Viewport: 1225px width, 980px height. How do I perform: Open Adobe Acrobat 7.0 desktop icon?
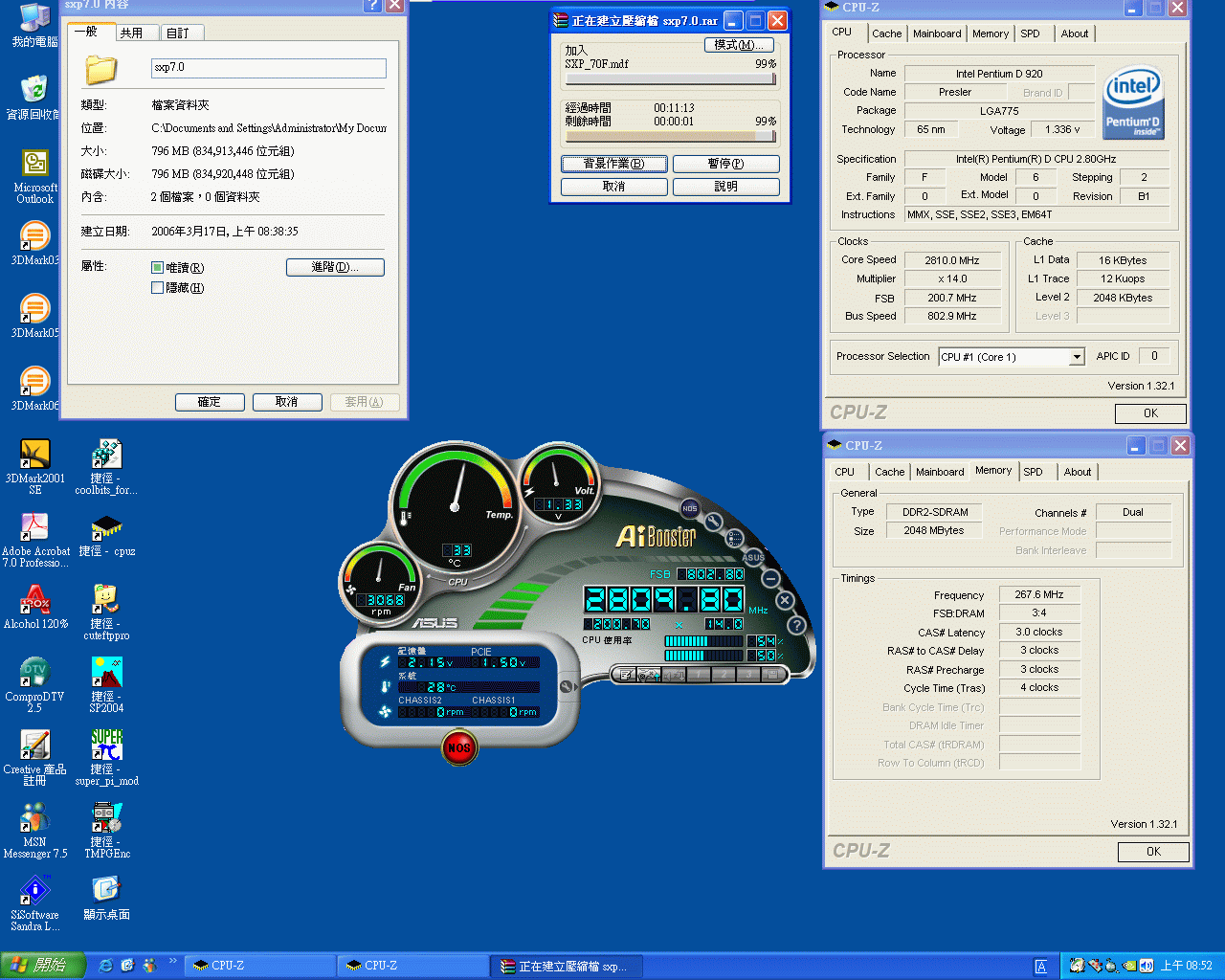pyautogui.click(x=34, y=539)
